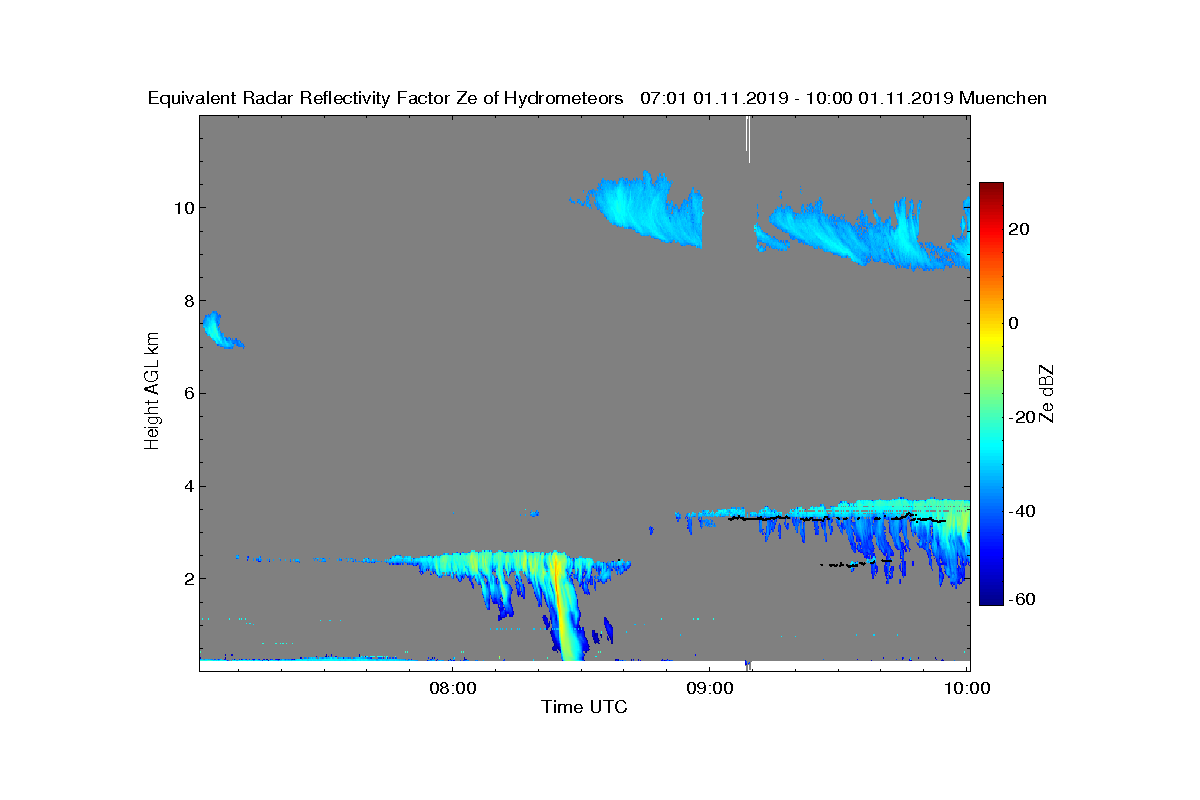Click the height tick label '4'

(x=188, y=486)
